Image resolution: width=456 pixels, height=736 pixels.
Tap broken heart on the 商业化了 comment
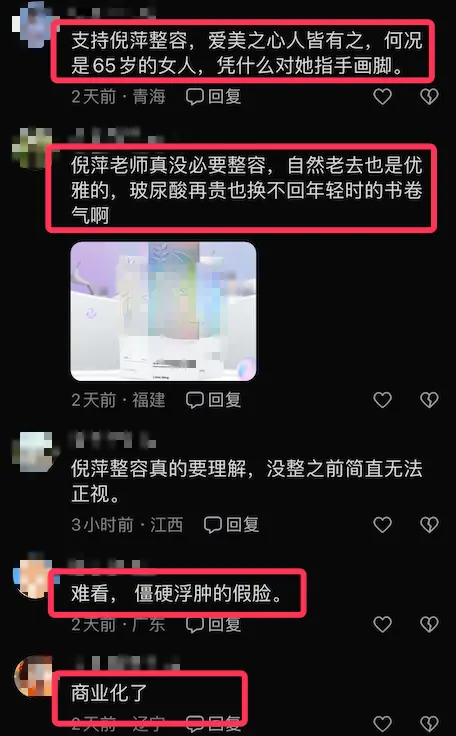[429, 723]
